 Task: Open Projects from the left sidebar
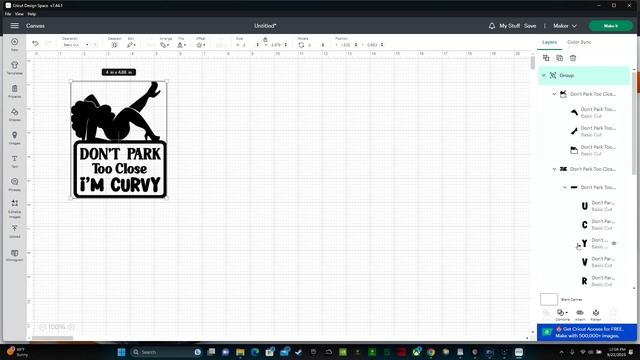pos(14,91)
